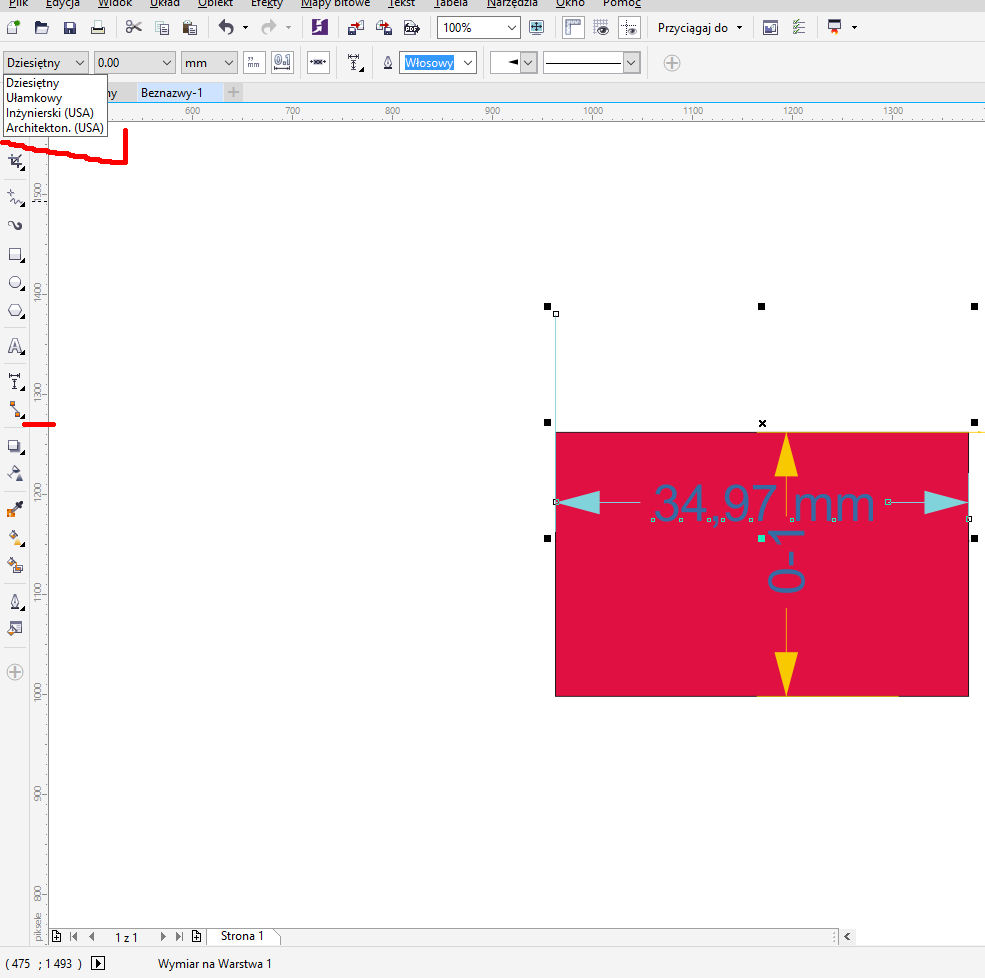
Task: Toggle grid visibility button
Action: (600, 28)
